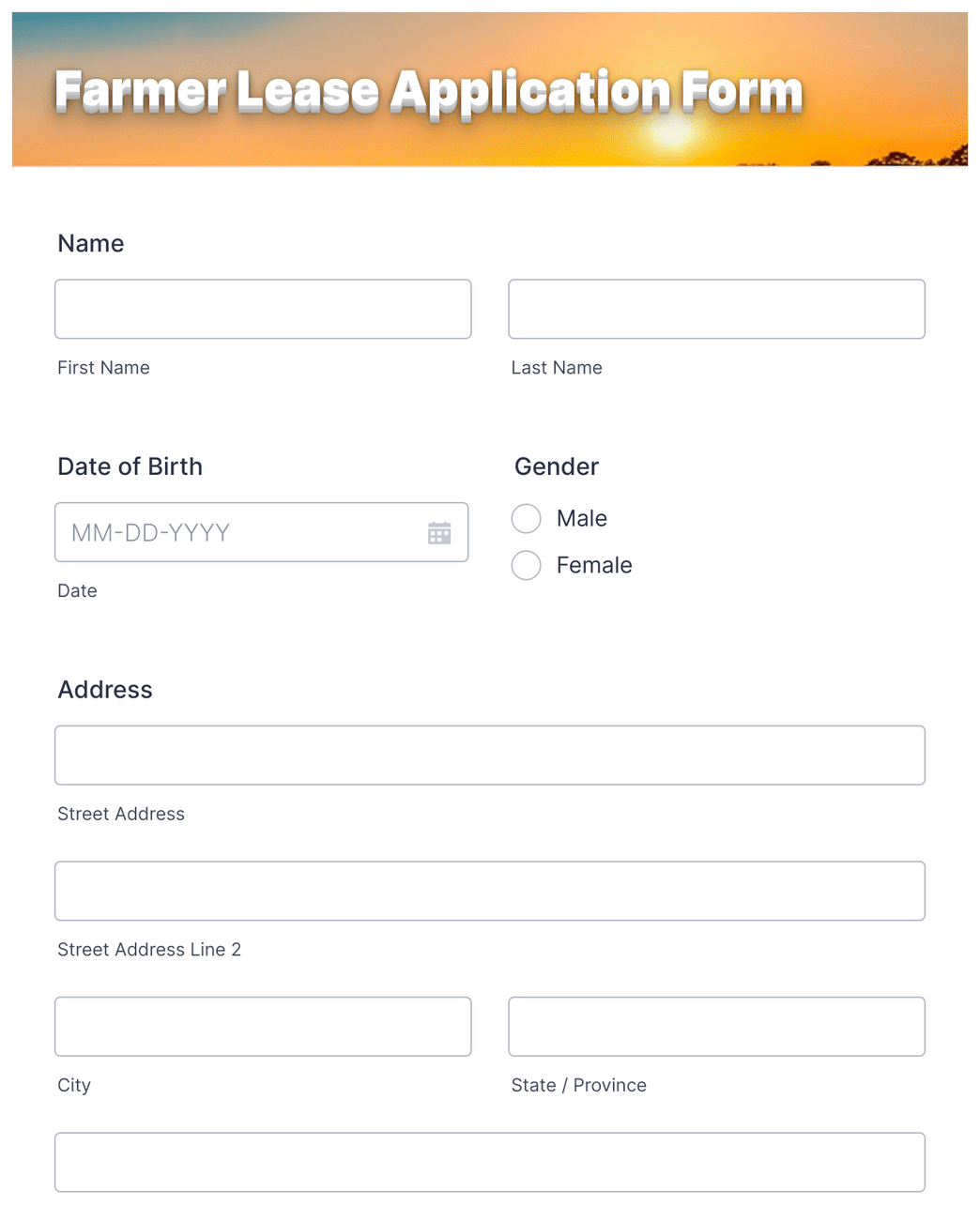This screenshot has height=1206, width=980.
Task: Click the City input field
Action: pyautogui.click(x=263, y=1027)
